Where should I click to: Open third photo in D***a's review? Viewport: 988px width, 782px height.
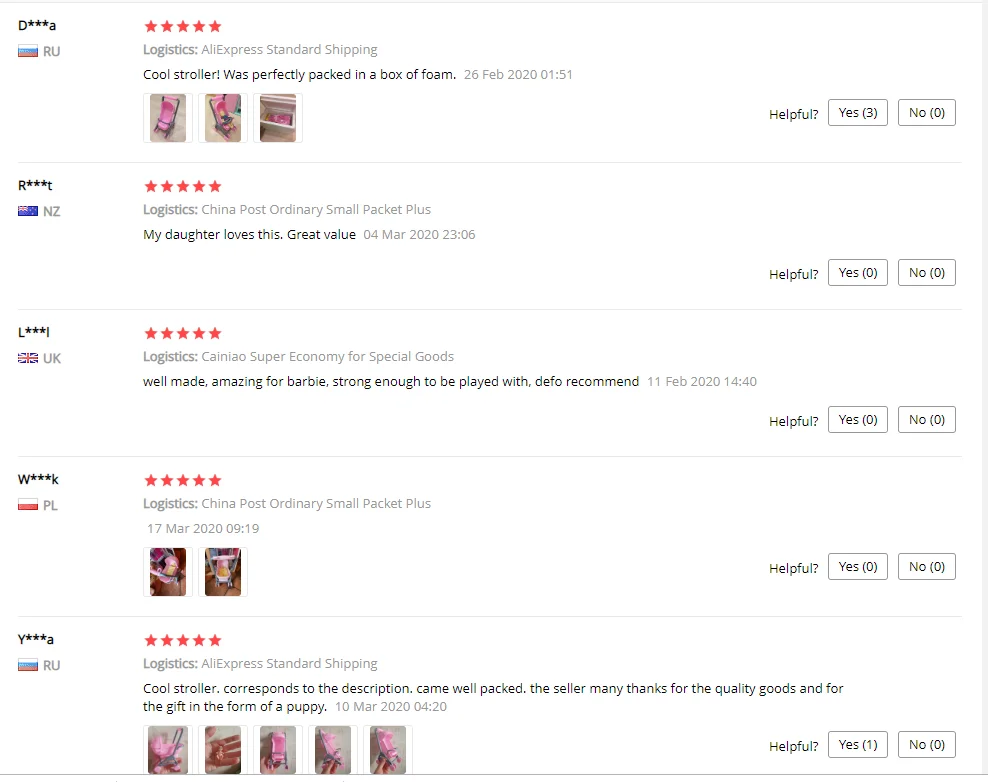[x=278, y=118]
